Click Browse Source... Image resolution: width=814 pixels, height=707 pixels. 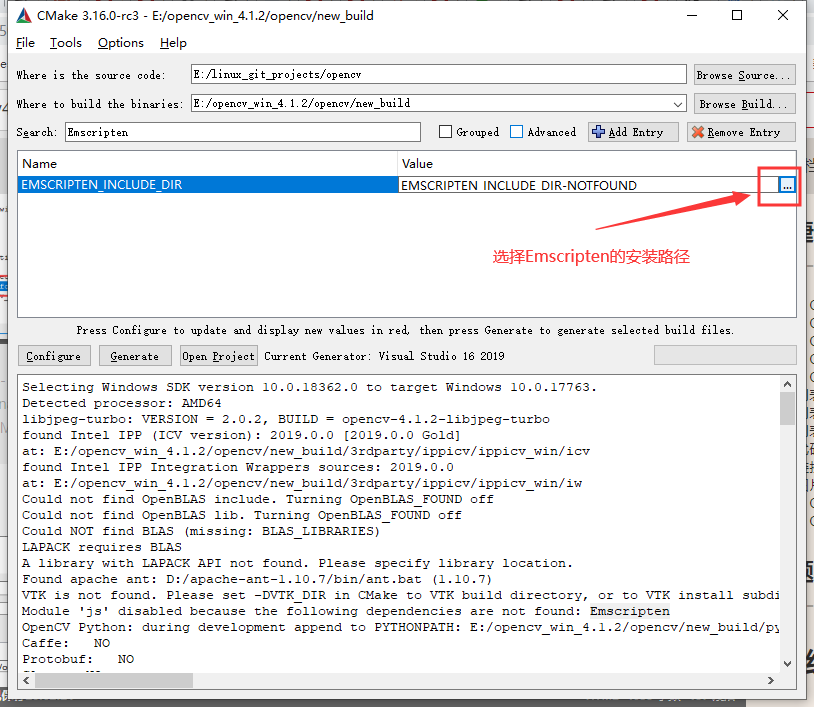[x=744, y=73]
